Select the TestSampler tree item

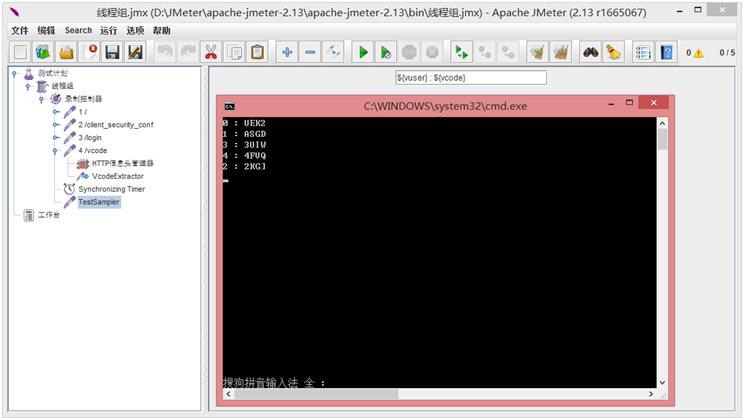pyautogui.click(x=99, y=202)
